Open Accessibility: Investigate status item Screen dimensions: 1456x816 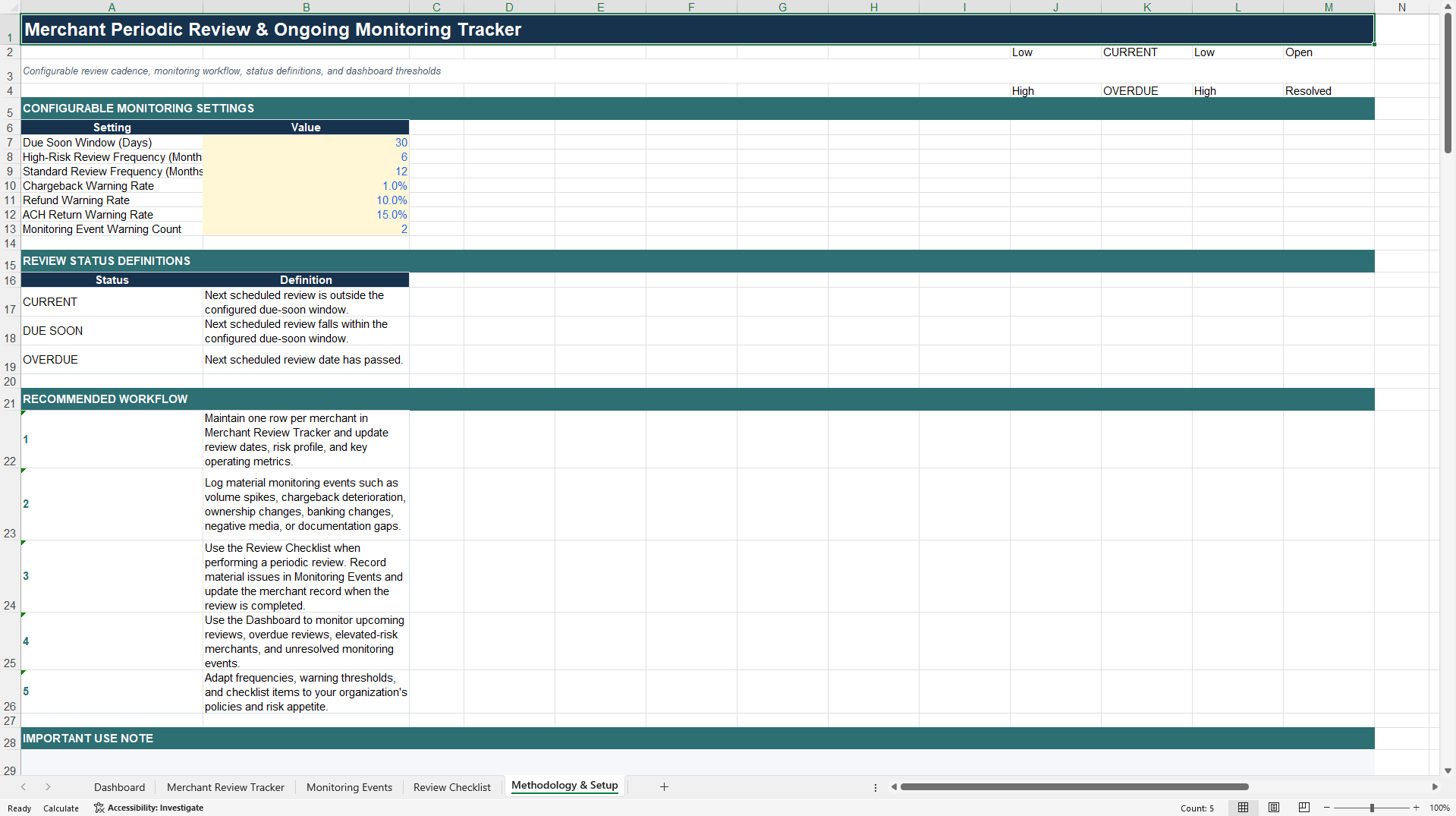tap(149, 808)
